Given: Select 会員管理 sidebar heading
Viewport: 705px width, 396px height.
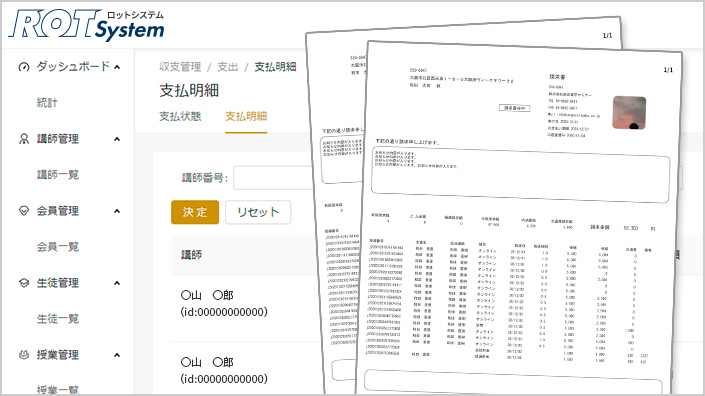Looking at the screenshot, I should click(x=58, y=211).
